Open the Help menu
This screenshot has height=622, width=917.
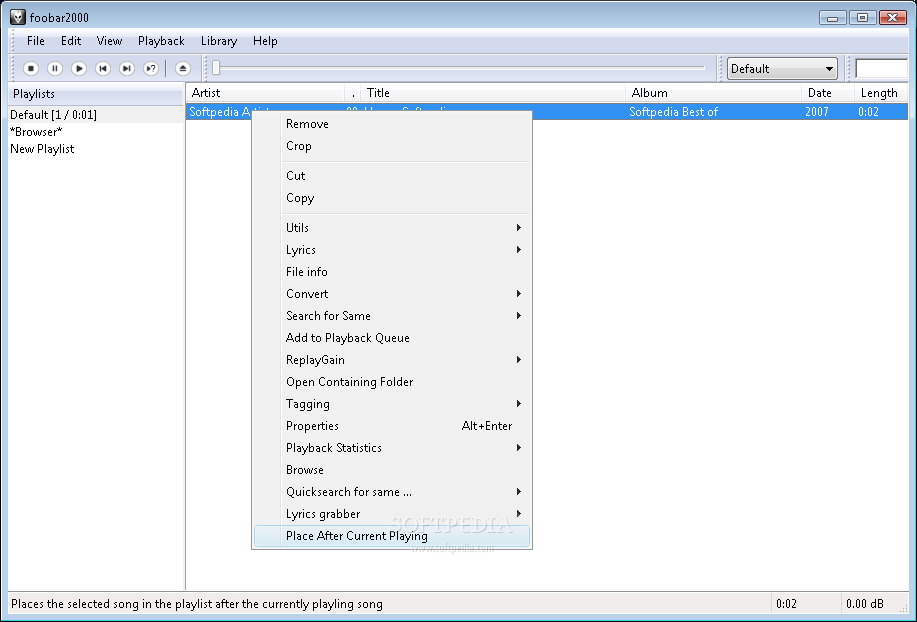[x=265, y=41]
